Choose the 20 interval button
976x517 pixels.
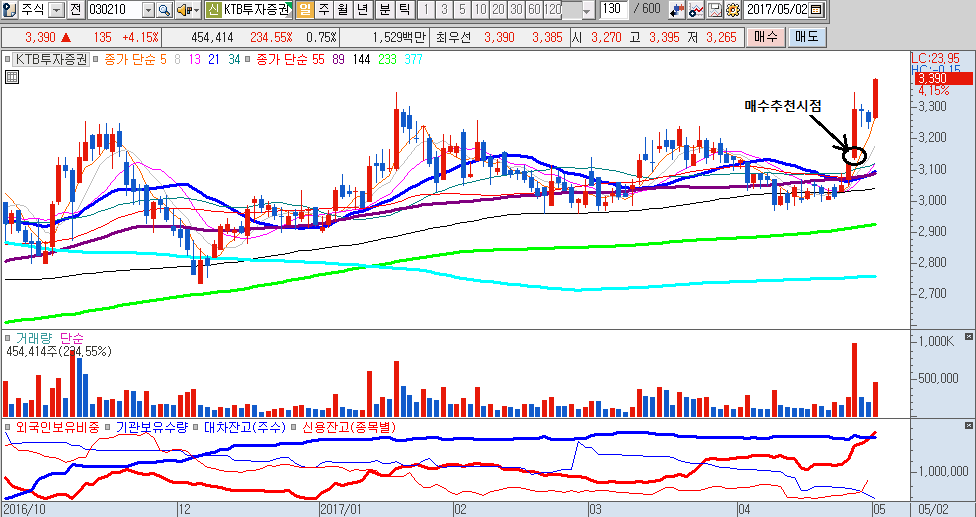click(498, 10)
